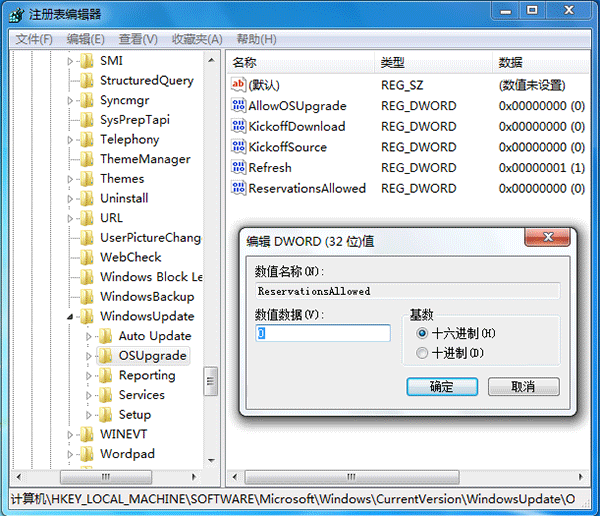This screenshot has width=600, height=516.
Task: Expand the Services tree node
Action: click(88, 395)
